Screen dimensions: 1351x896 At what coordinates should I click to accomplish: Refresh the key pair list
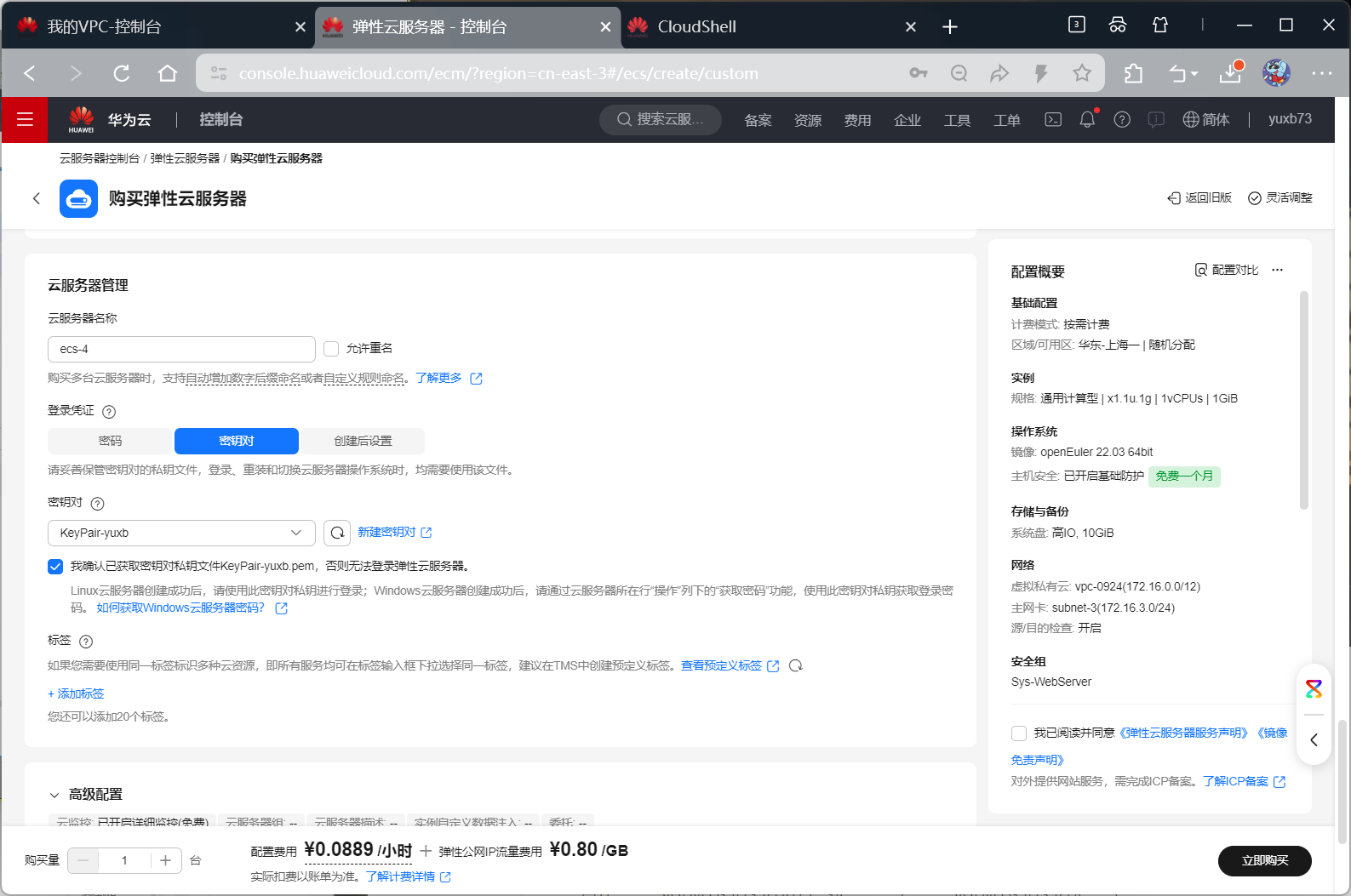click(x=337, y=533)
